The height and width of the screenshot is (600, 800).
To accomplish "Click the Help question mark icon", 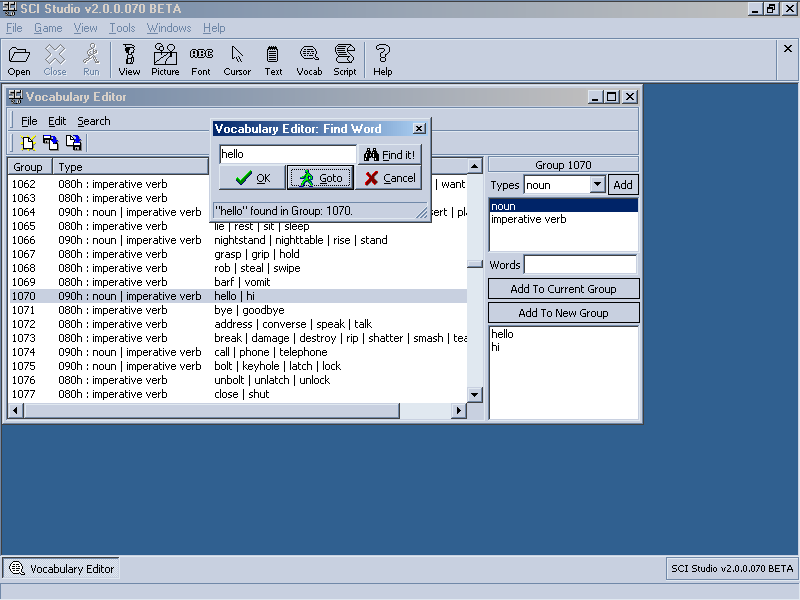I will [383, 60].
